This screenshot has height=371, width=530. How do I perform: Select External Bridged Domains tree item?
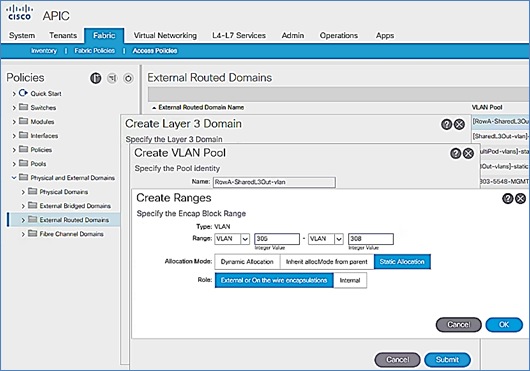pos(75,206)
